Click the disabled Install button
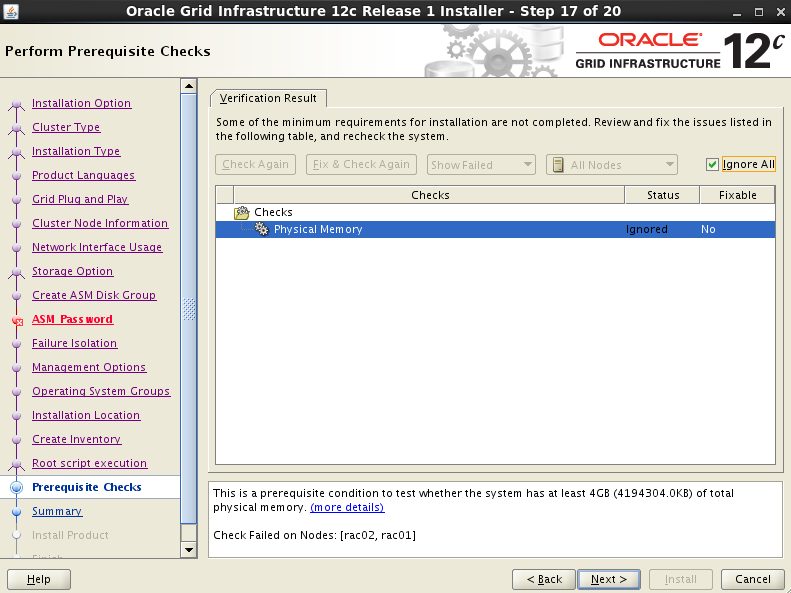The width and height of the screenshot is (791, 593). click(681, 579)
